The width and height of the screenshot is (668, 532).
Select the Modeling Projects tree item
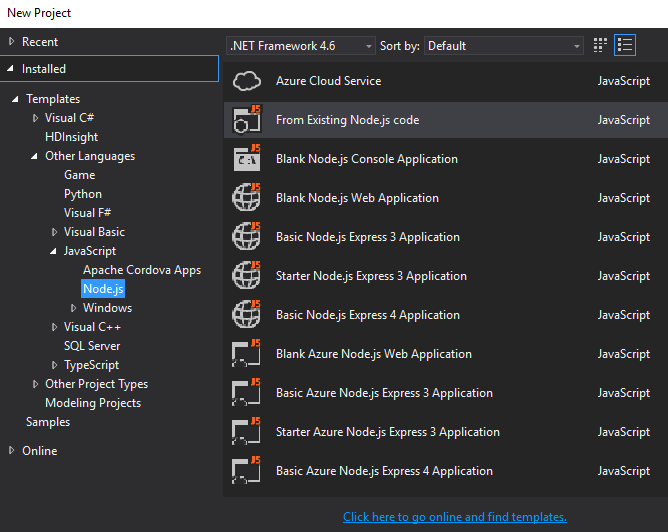click(x=93, y=403)
